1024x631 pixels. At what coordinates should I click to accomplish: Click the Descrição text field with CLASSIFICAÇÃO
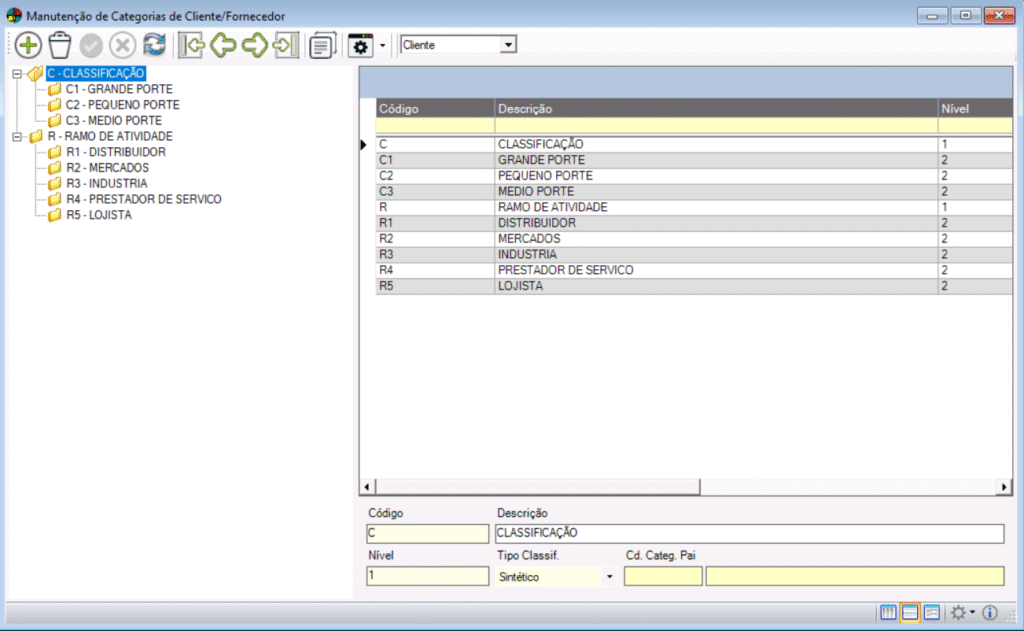pyautogui.click(x=748, y=533)
